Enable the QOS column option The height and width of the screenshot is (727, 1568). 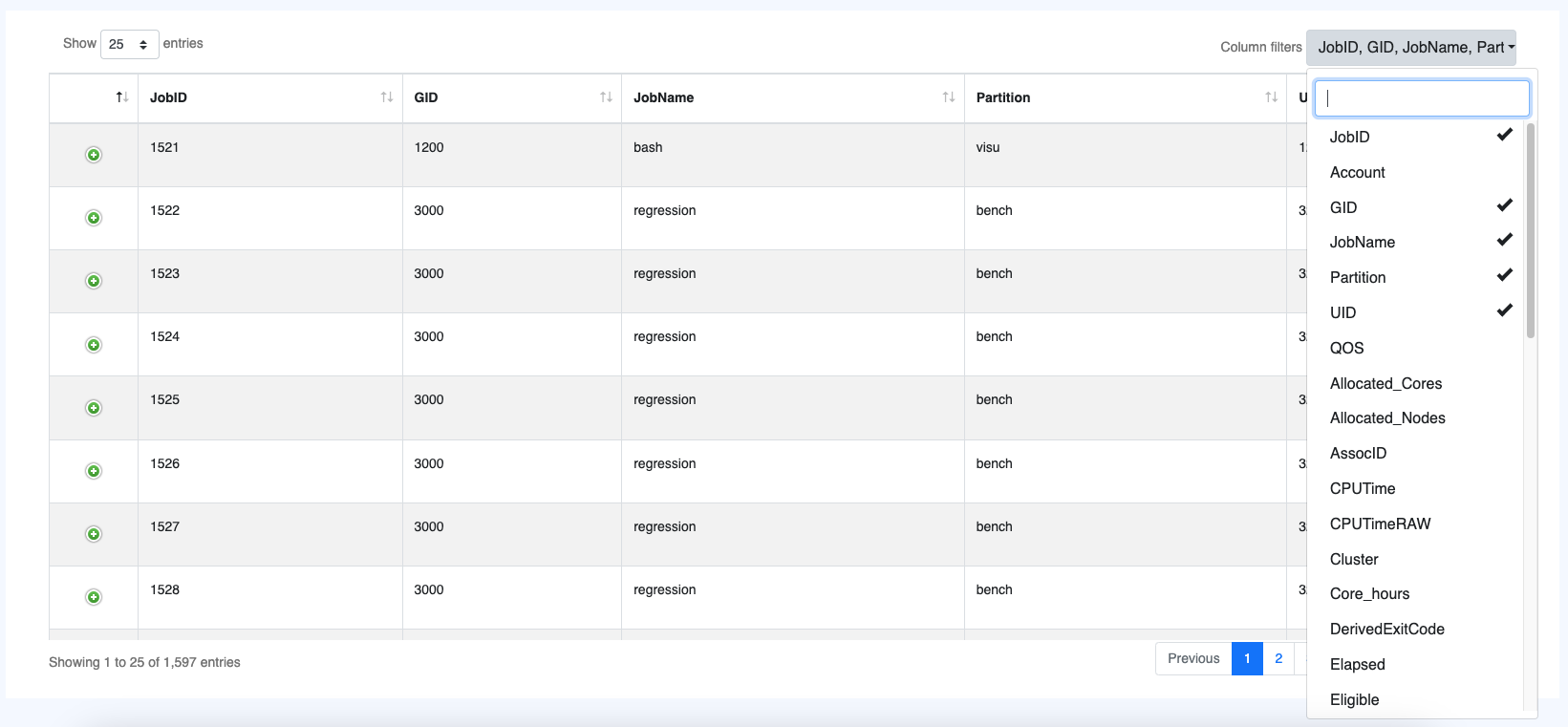1347,348
